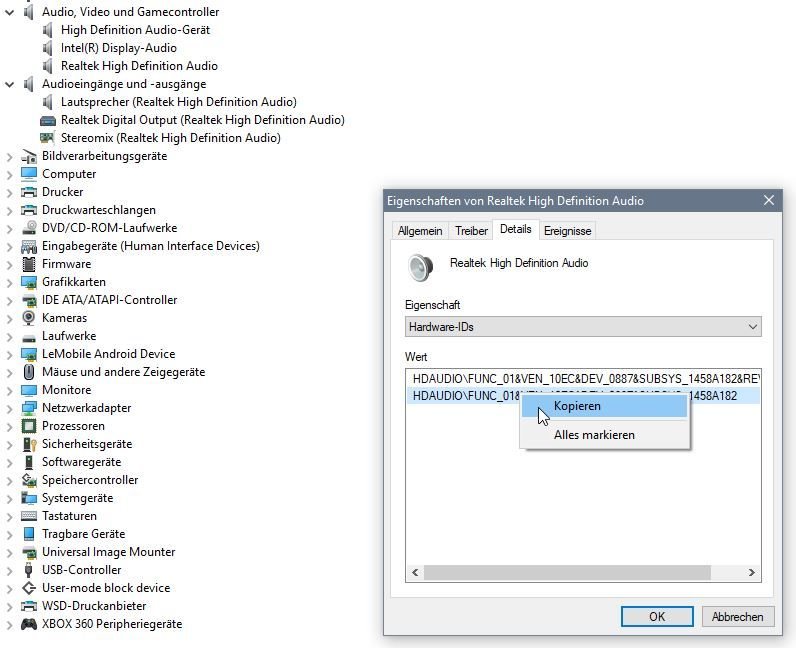Viewport: 796px width, 648px height.
Task: Switch to the Treiber tab
Action: (471, 231)
